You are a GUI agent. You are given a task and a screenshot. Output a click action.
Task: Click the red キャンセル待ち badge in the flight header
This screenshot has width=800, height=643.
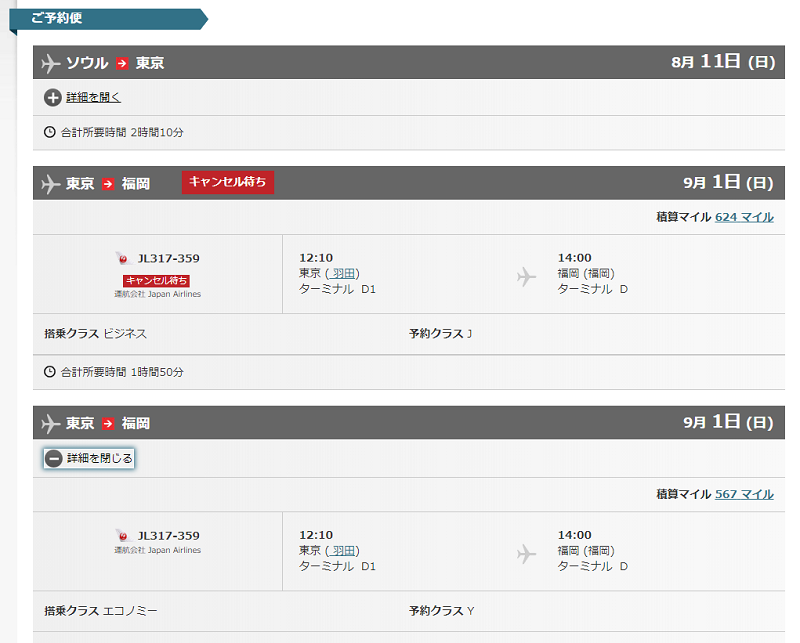coord(228,182)
